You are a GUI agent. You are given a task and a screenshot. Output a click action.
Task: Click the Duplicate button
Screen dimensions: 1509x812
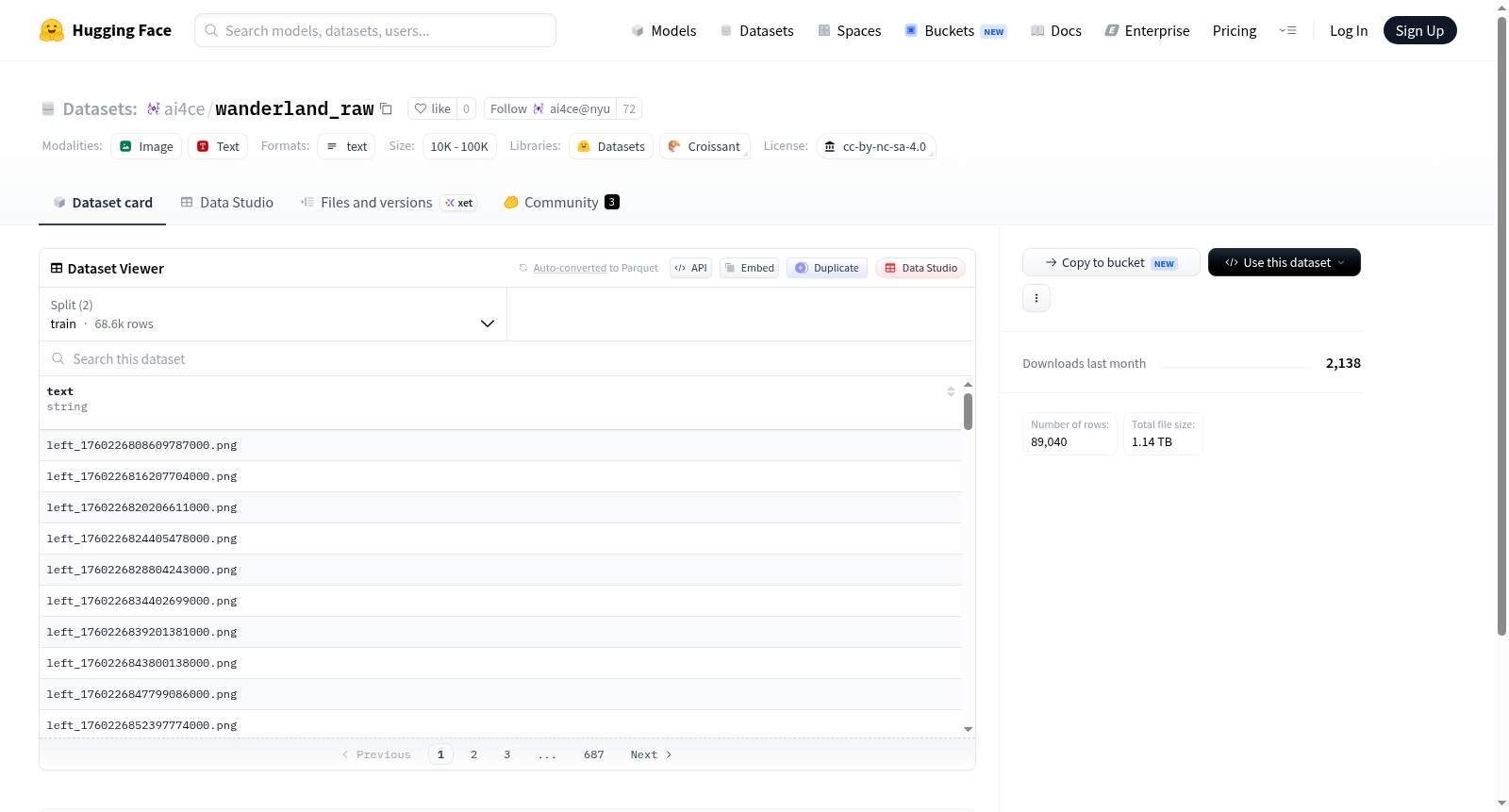click(827, 268)
